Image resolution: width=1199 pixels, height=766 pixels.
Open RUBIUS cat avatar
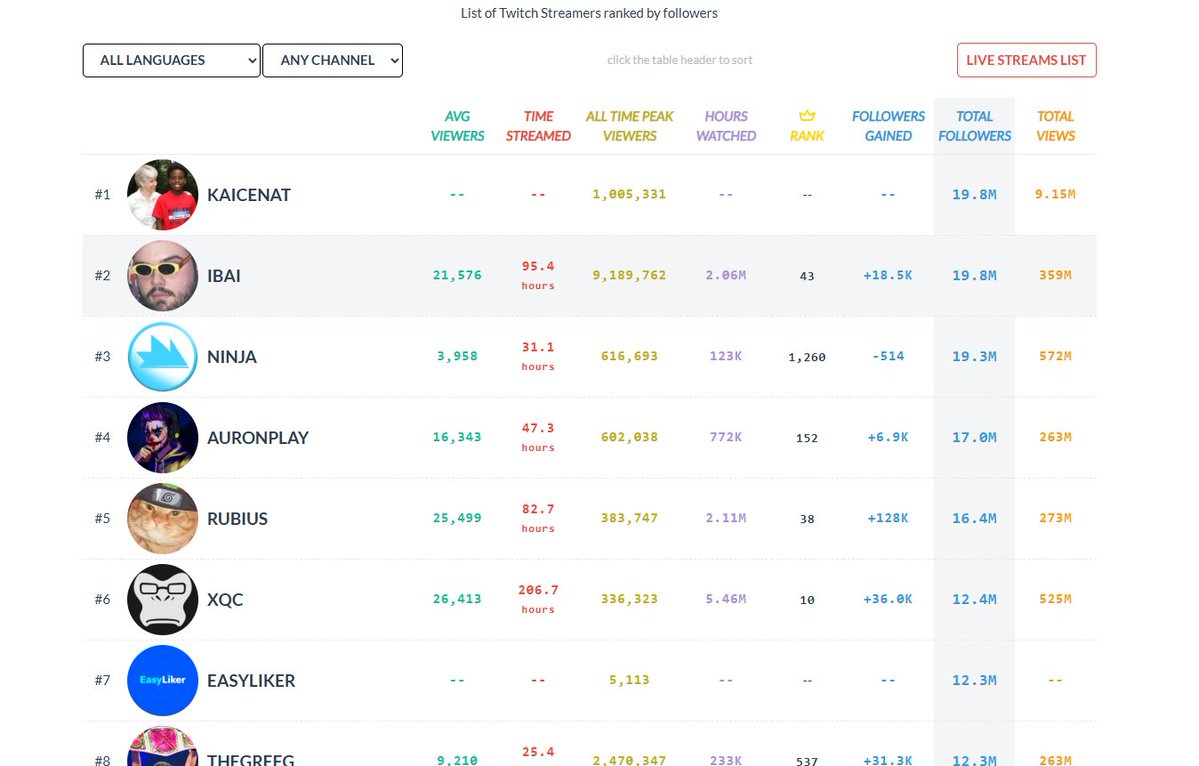click(162, 519)
